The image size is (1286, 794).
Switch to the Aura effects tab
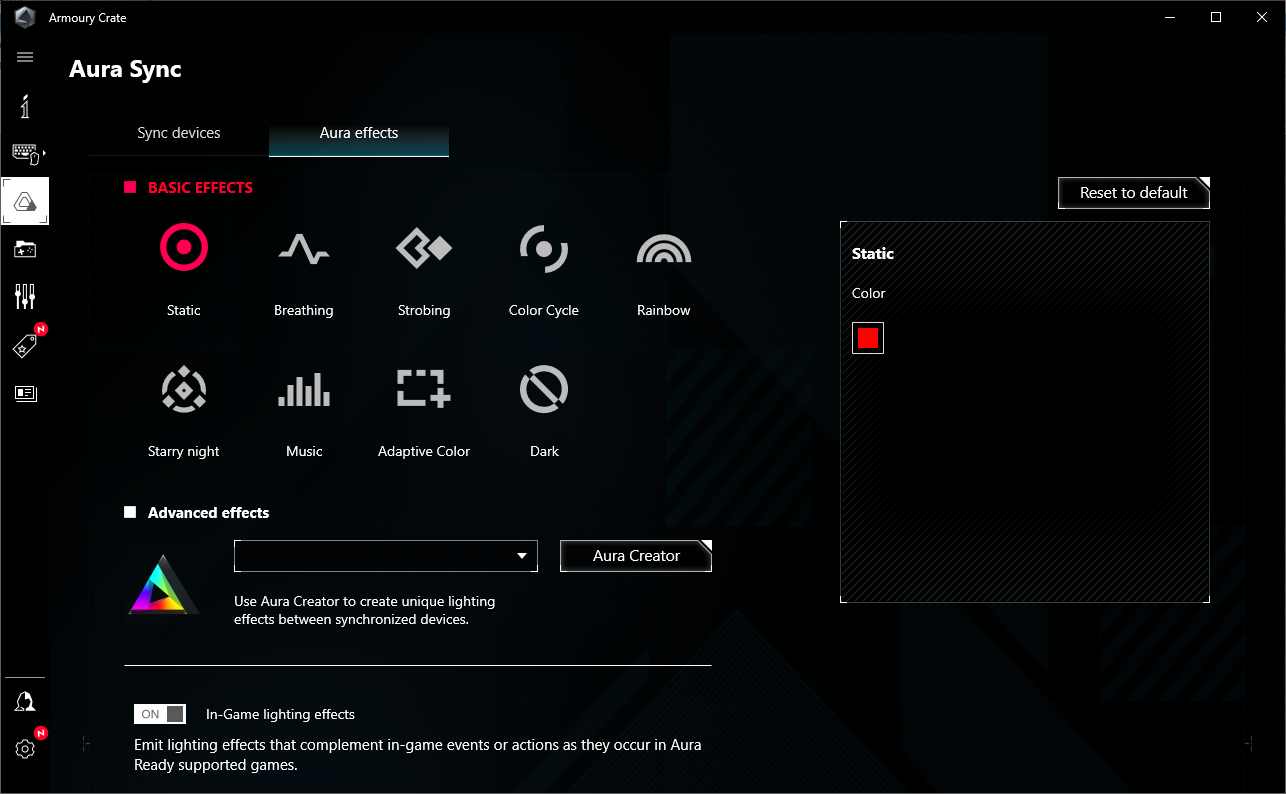tap(359, 133)
